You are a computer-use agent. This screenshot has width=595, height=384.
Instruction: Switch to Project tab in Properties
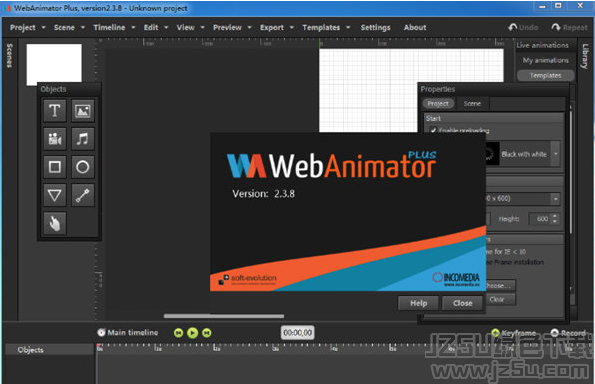(x=438, y=104)
